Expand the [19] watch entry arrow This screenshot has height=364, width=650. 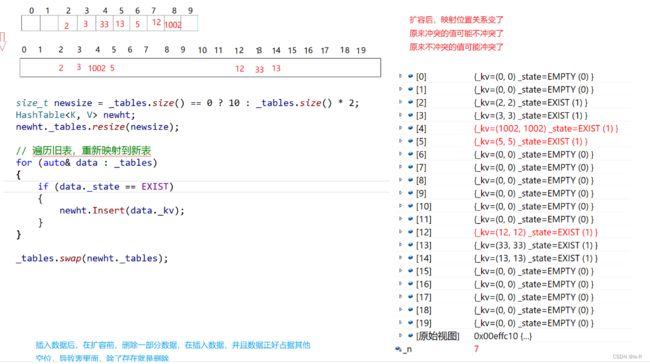click(x=400, y=323)
